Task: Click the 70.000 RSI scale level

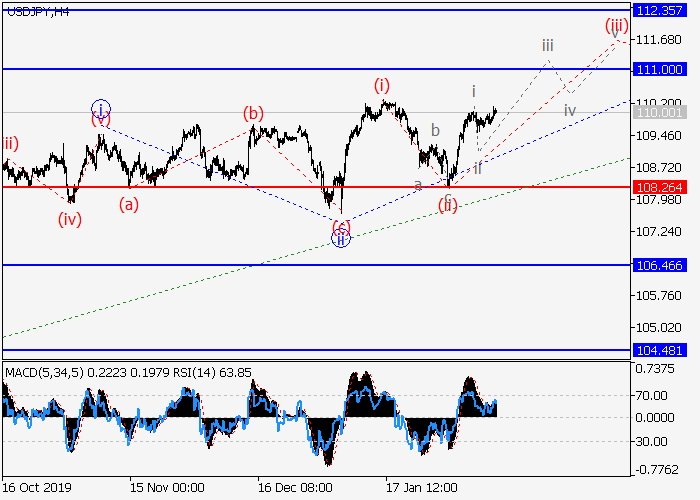Action: (655, 395)
